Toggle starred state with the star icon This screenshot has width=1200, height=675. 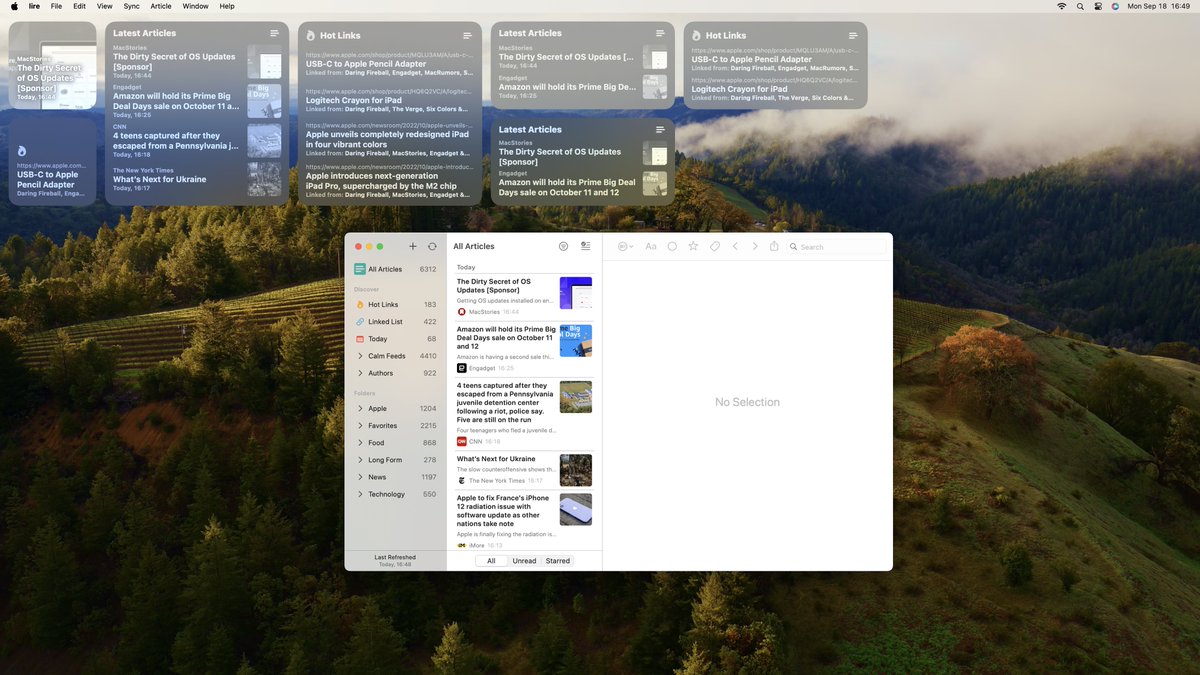point(693,246)
